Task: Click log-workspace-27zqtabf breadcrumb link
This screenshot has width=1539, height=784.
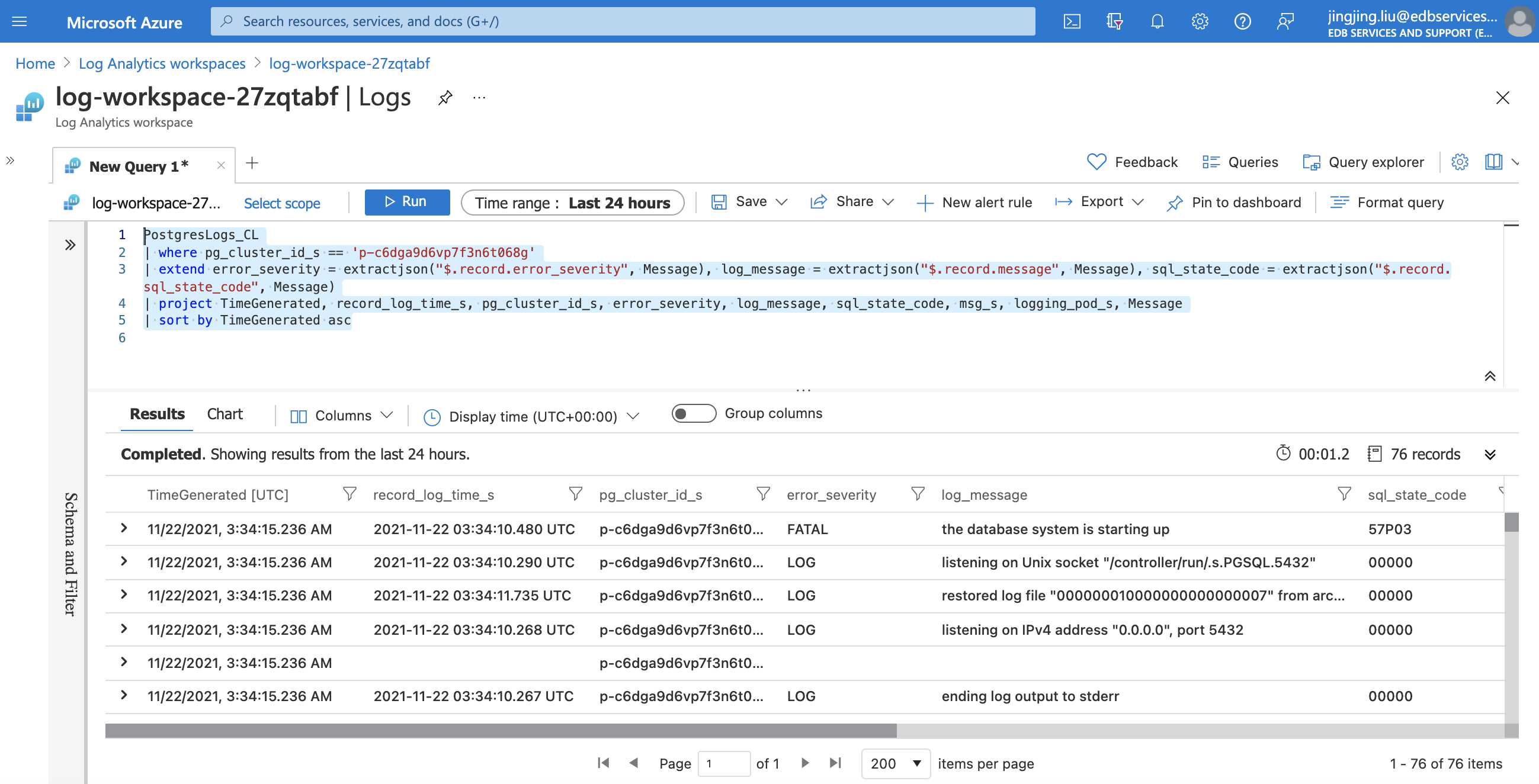Action: tap(349, 63)
